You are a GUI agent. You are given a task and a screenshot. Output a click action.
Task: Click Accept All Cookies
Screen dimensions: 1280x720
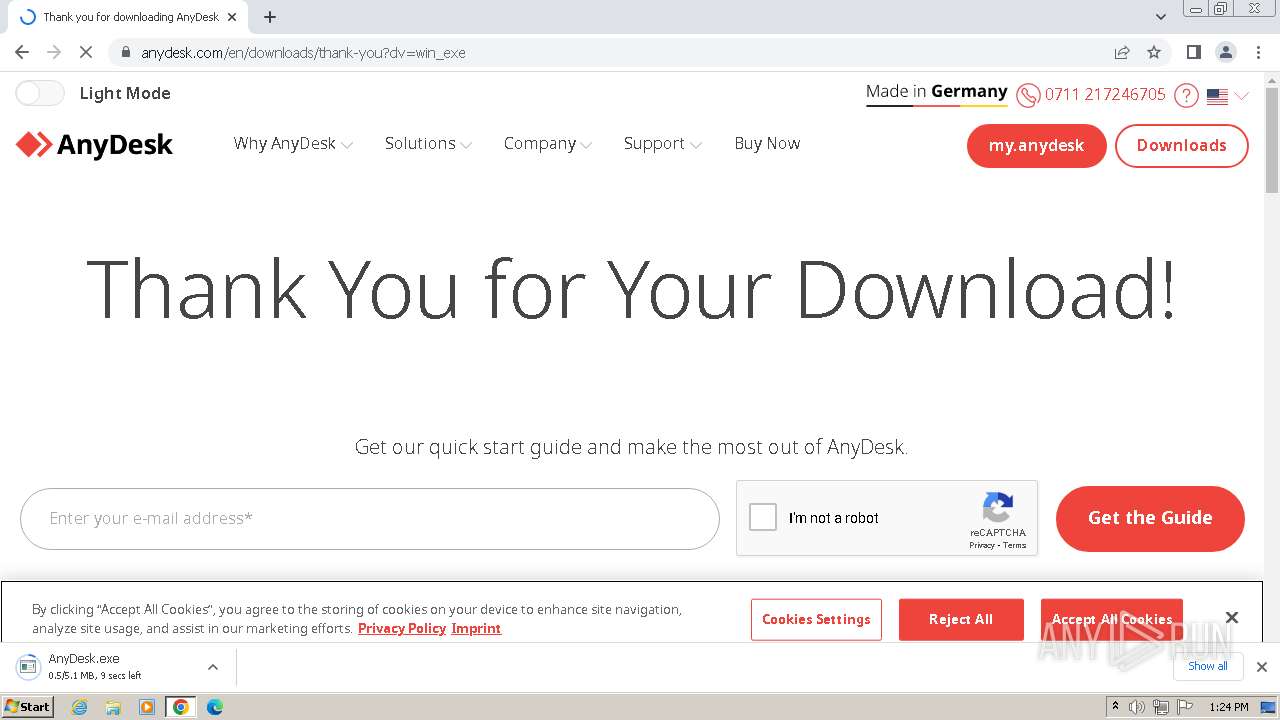pyautogui.click(x=1112, y=619)
